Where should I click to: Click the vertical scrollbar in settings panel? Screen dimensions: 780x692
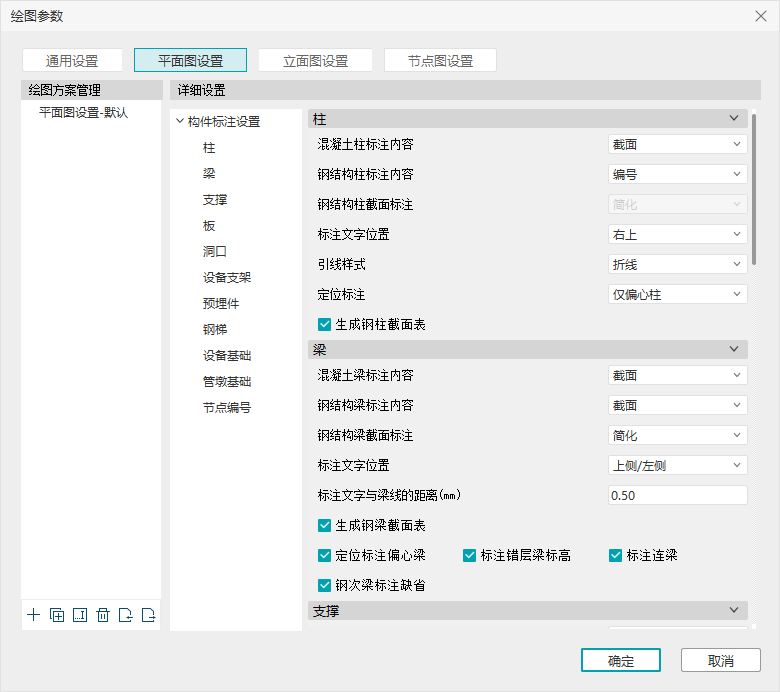754,190
